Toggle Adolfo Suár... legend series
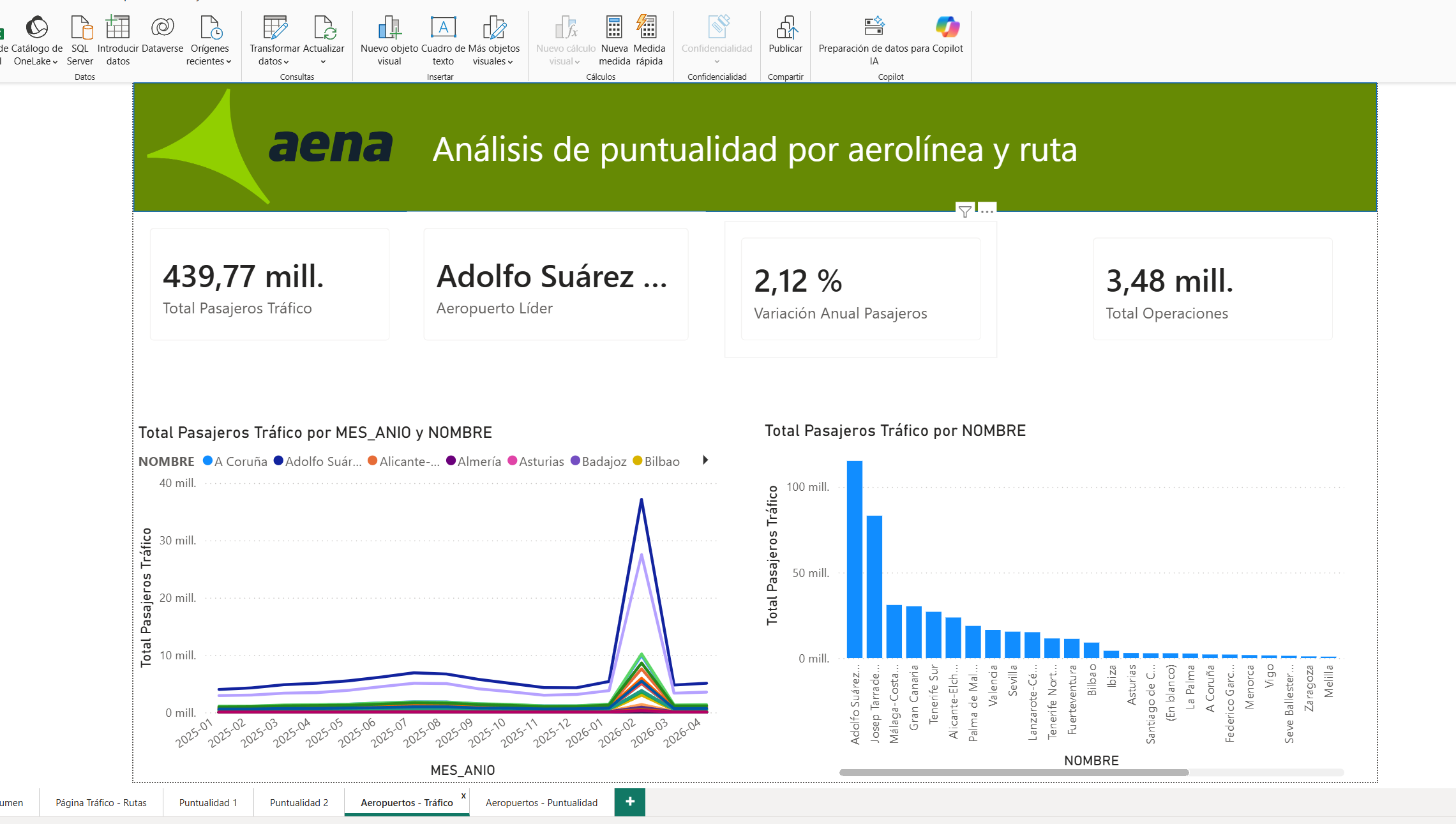The width and height of the screenshot is (1456, 824). click(x=317, y=461)
